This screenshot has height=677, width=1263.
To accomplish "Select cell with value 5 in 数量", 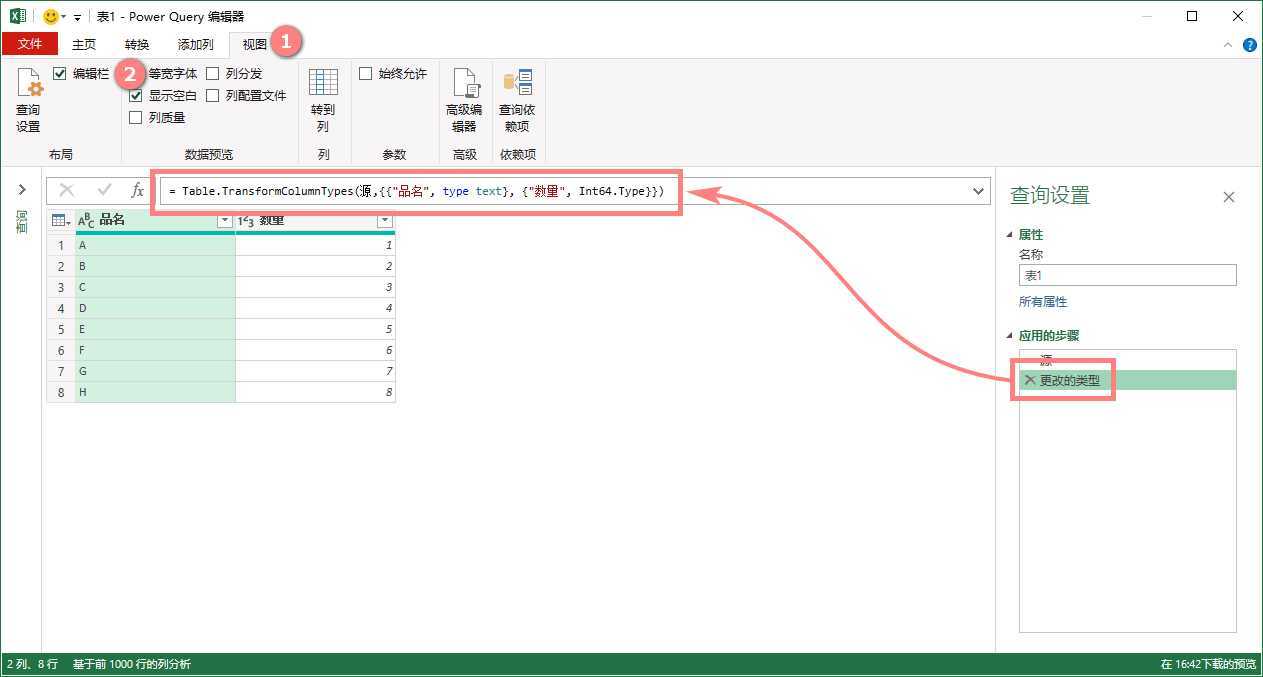I will coord(315,329).
